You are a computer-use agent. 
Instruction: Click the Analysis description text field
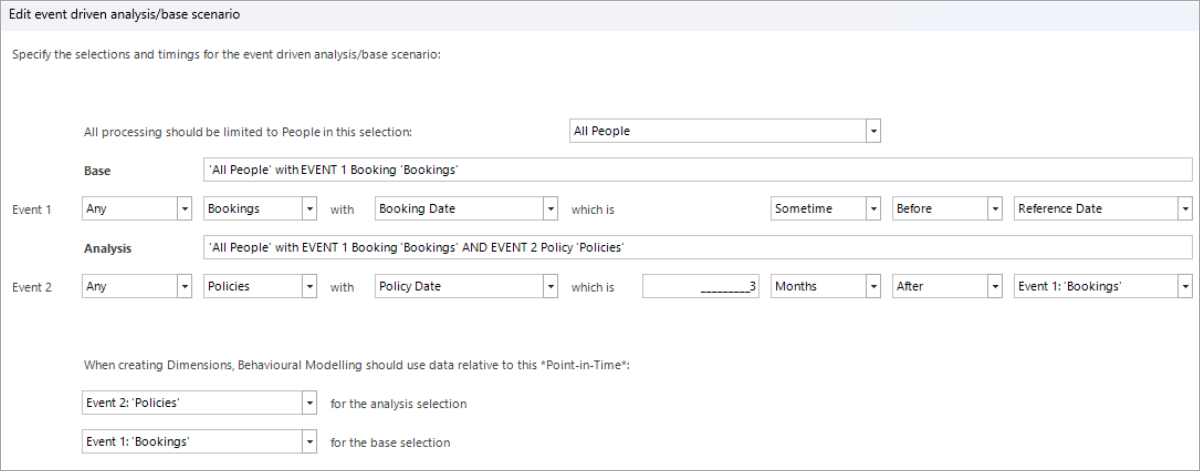(697, 247)
